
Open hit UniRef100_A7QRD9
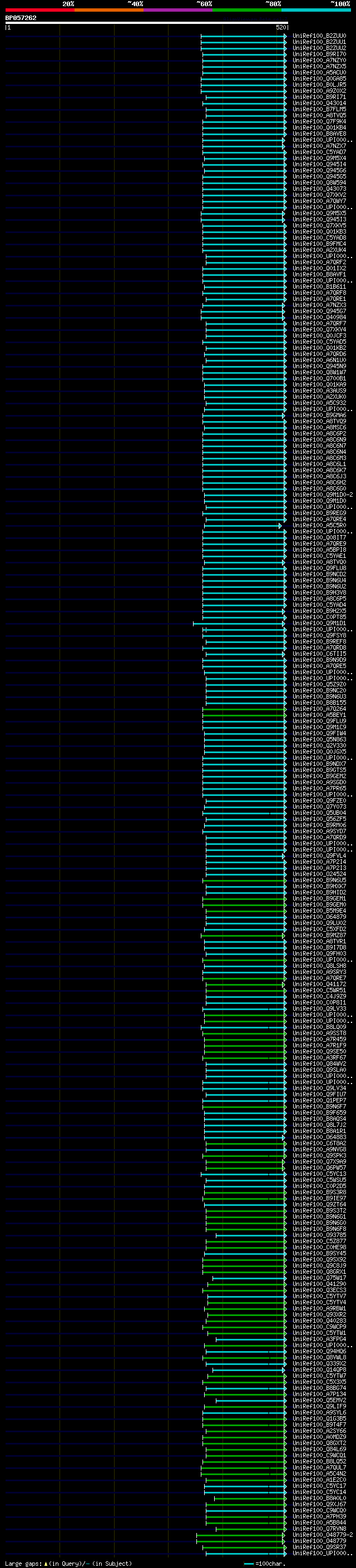pos(319,838)
